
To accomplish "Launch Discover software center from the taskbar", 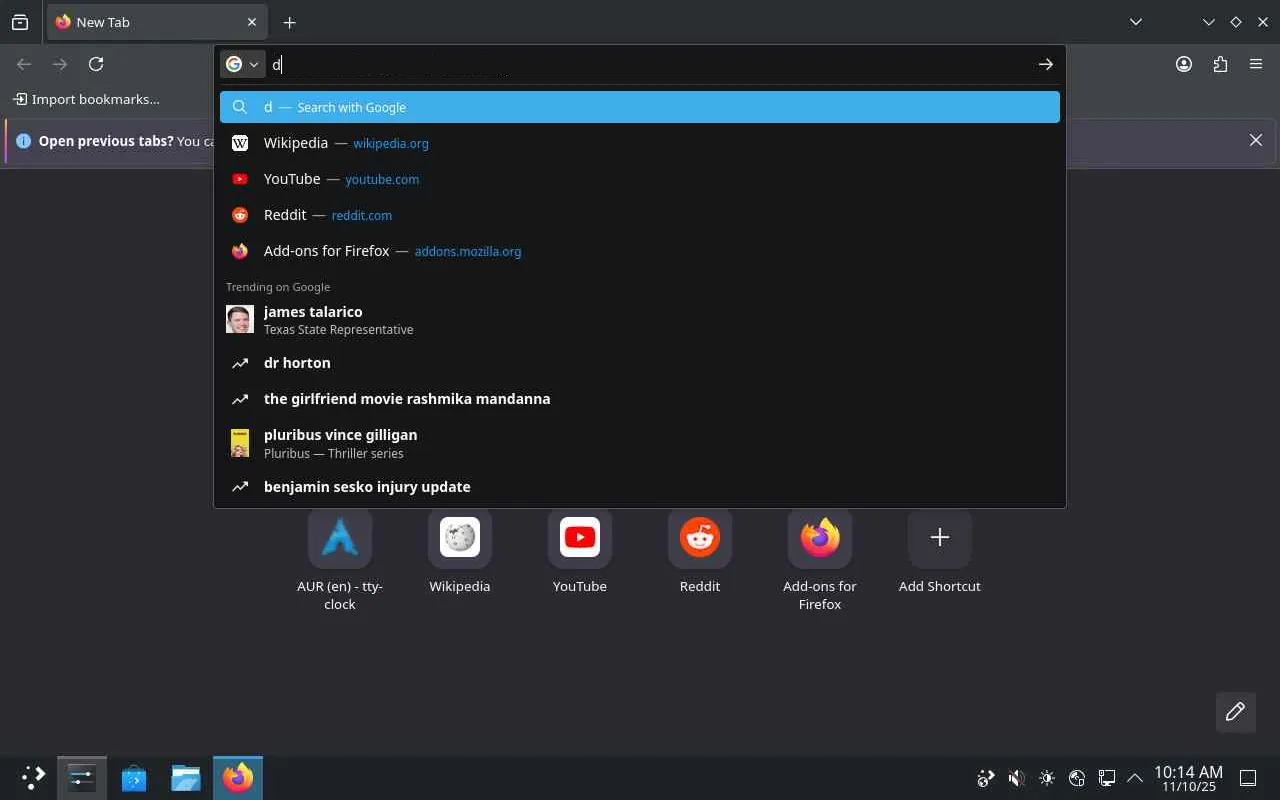I will 134,778.
